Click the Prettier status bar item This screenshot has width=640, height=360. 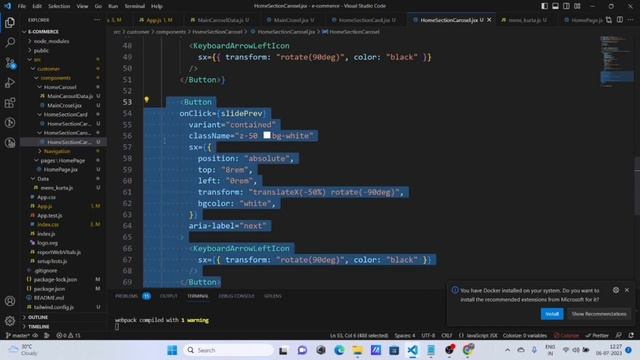[597, 336]
